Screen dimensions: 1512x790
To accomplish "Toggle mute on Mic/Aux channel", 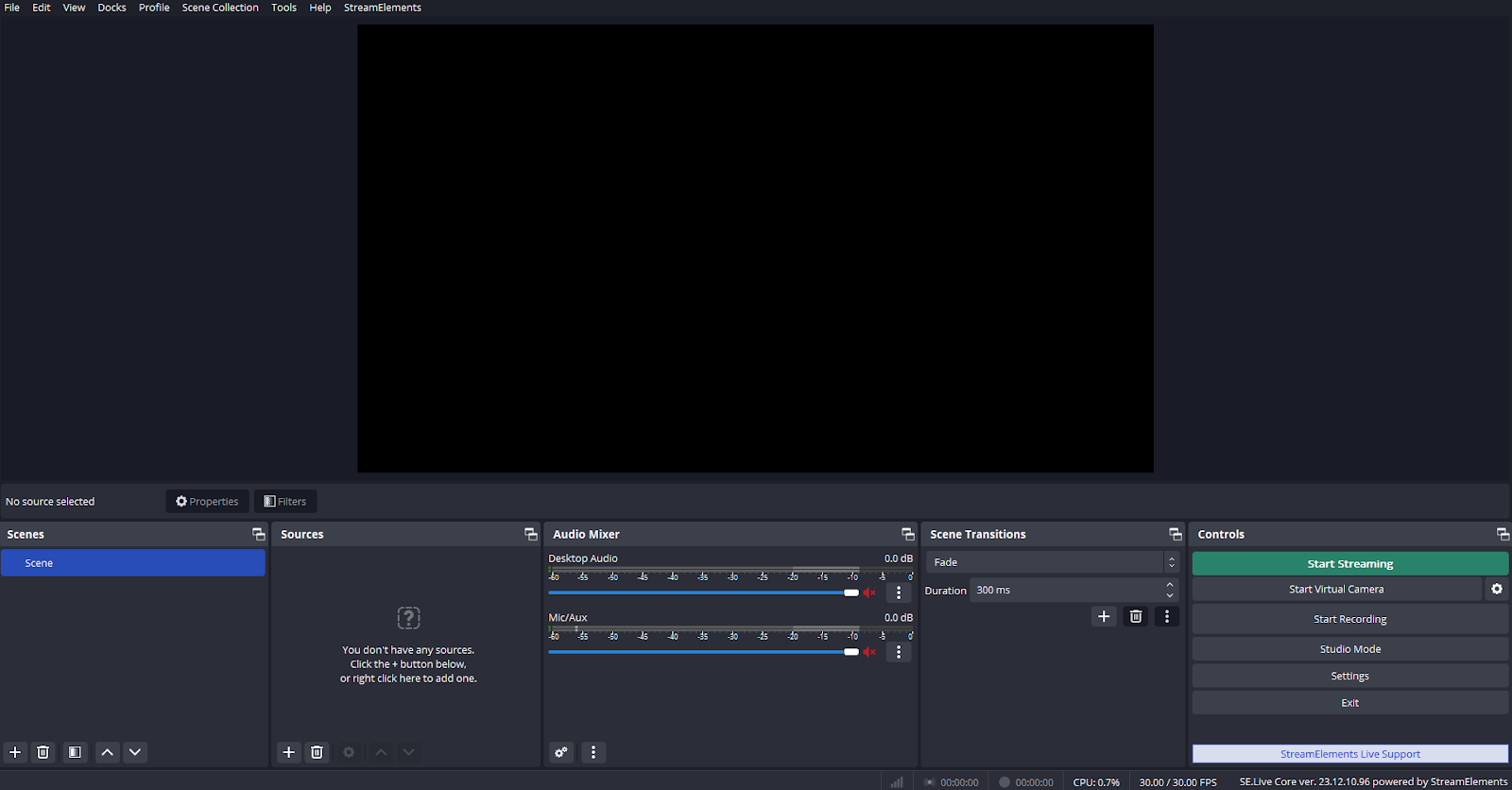I will (x=869, y=652).
